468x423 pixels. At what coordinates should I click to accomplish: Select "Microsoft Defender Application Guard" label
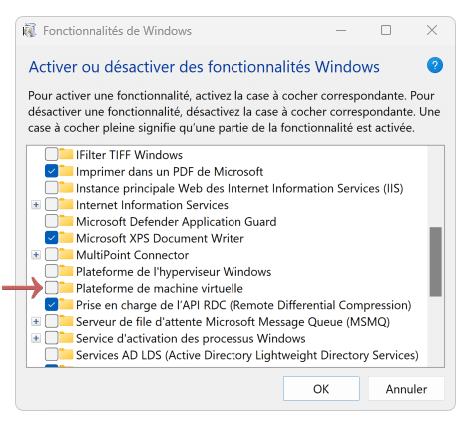[x=176, y=222]
